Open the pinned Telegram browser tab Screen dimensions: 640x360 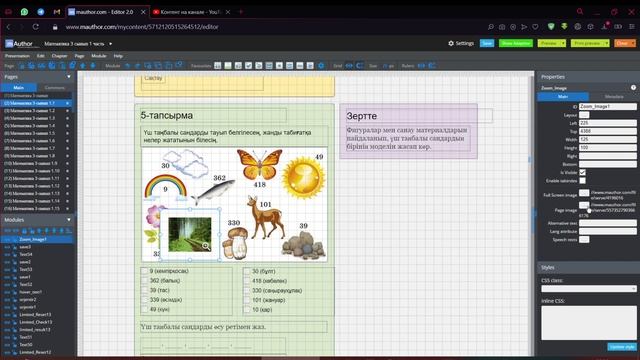41,12
